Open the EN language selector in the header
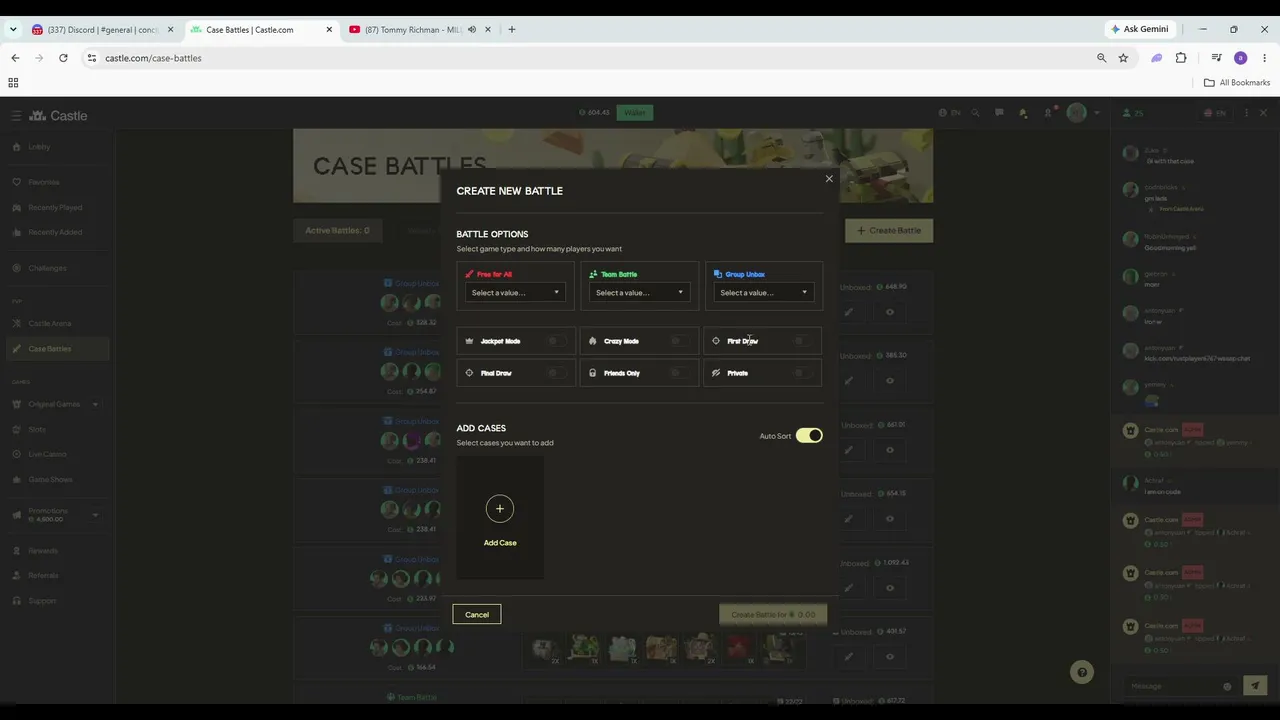The height and width of the screenshot is (720, 1280). 951,113
